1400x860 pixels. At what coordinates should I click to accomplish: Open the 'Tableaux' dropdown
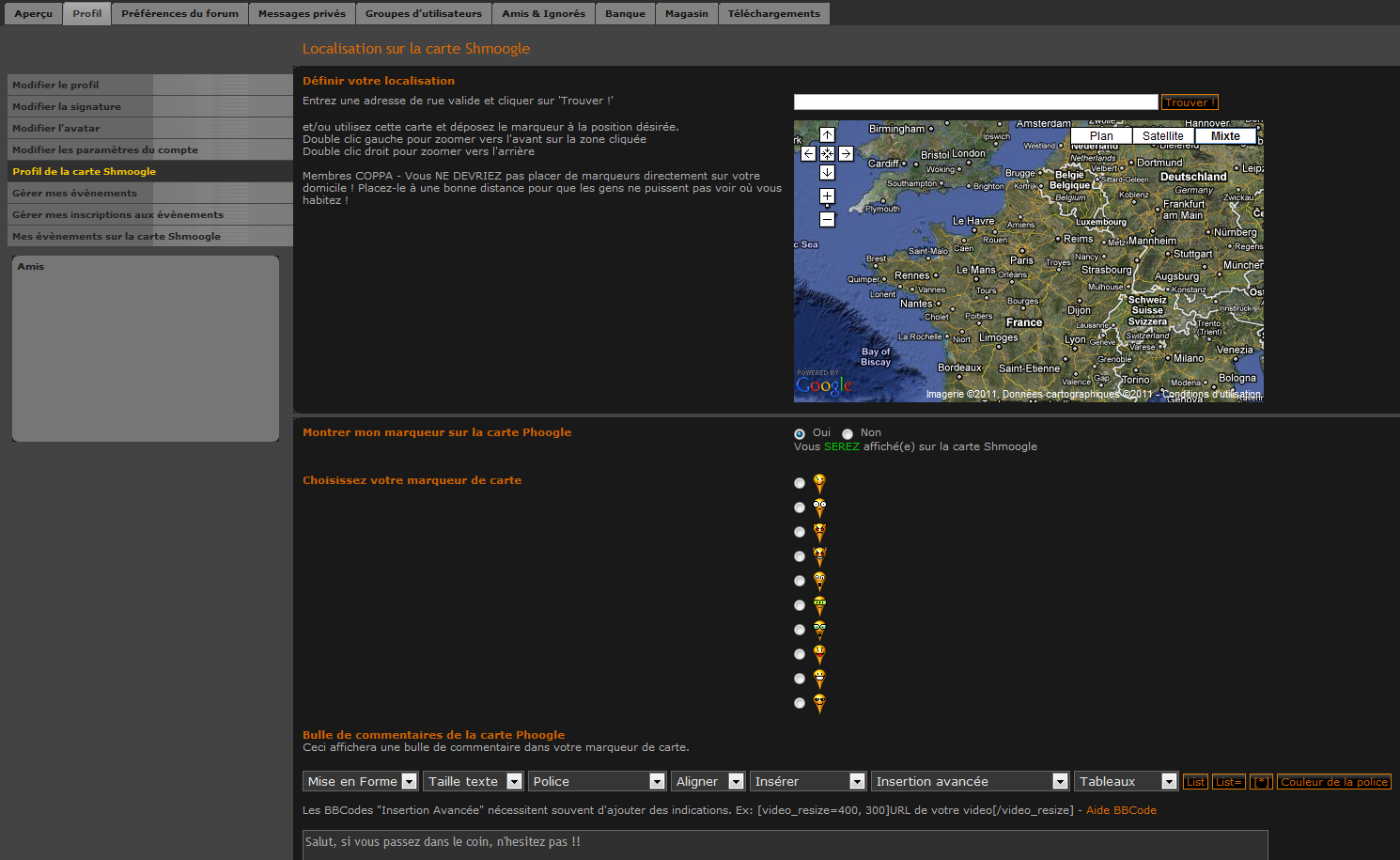click(1127, 781)
